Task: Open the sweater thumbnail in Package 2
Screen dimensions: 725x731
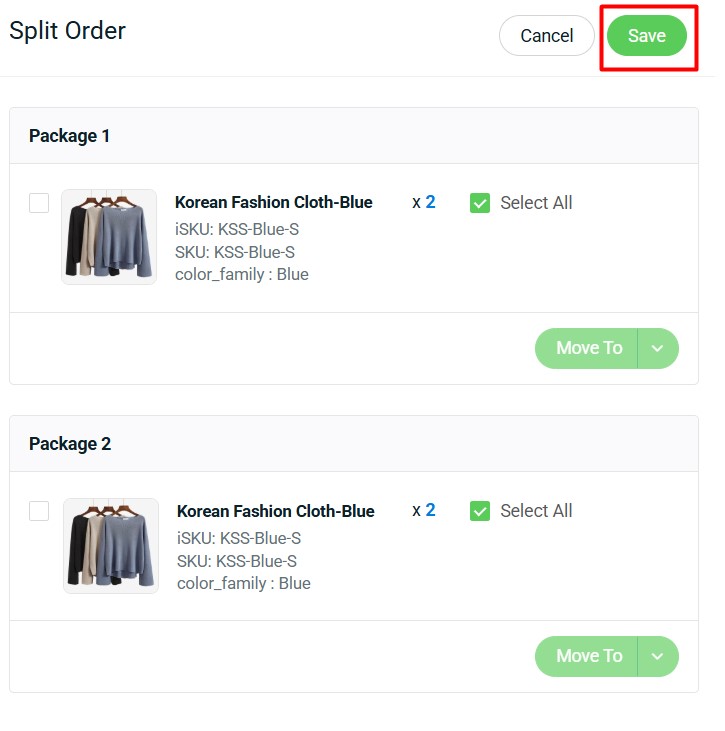Action: point(111,546)
